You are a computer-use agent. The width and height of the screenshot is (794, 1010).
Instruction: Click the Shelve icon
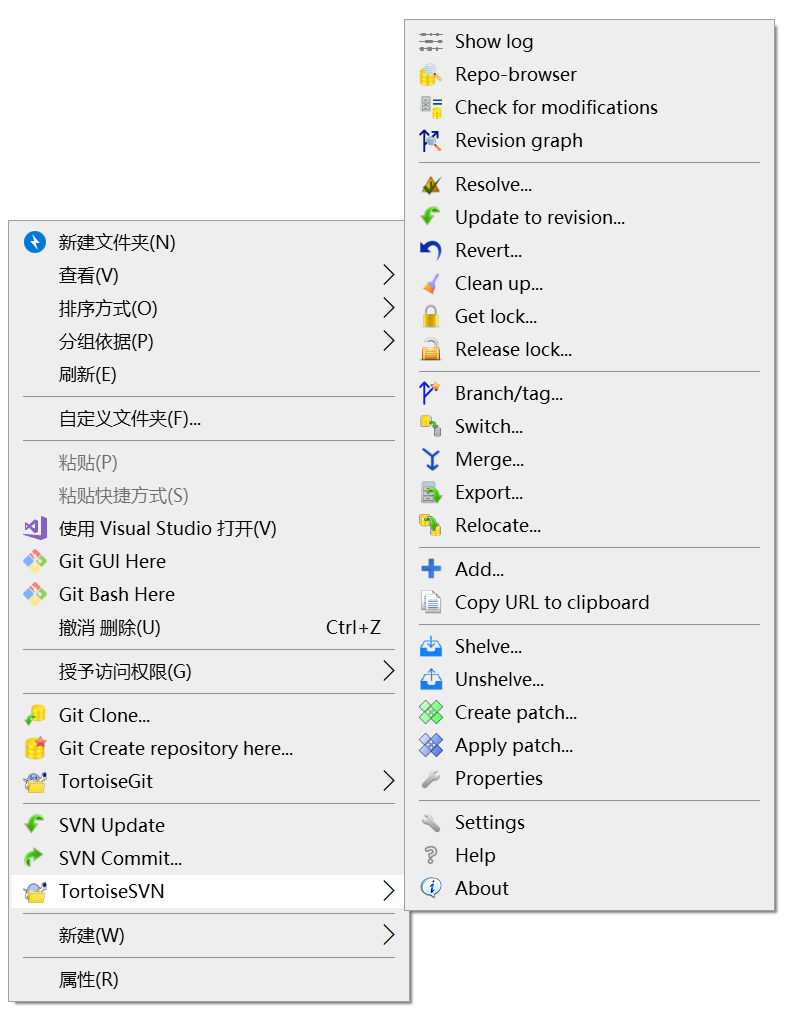(431, 646)
